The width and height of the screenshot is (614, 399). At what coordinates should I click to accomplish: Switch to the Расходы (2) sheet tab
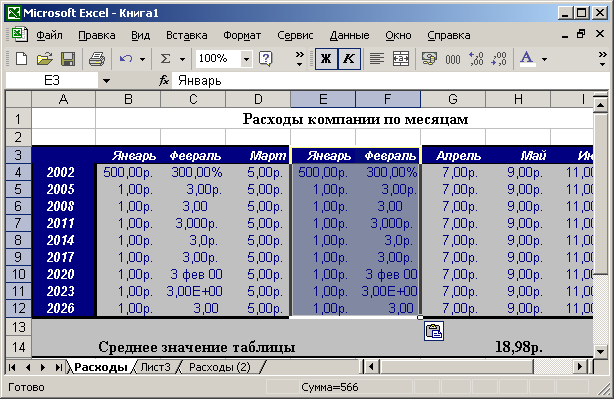click(219, 367)
